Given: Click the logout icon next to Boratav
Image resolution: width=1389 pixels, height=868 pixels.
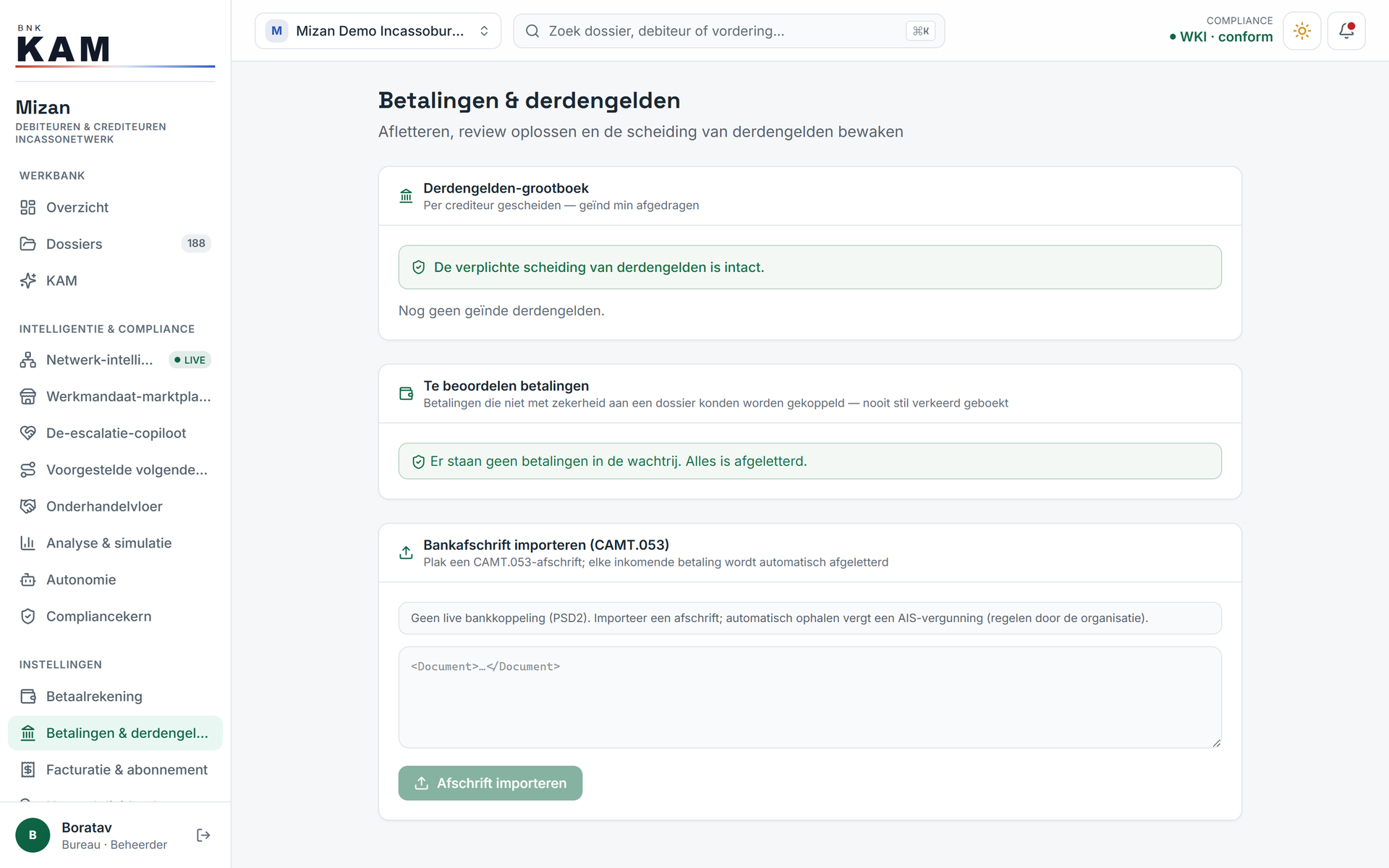Looking at the screenshot, I should (x=203, y=835).
